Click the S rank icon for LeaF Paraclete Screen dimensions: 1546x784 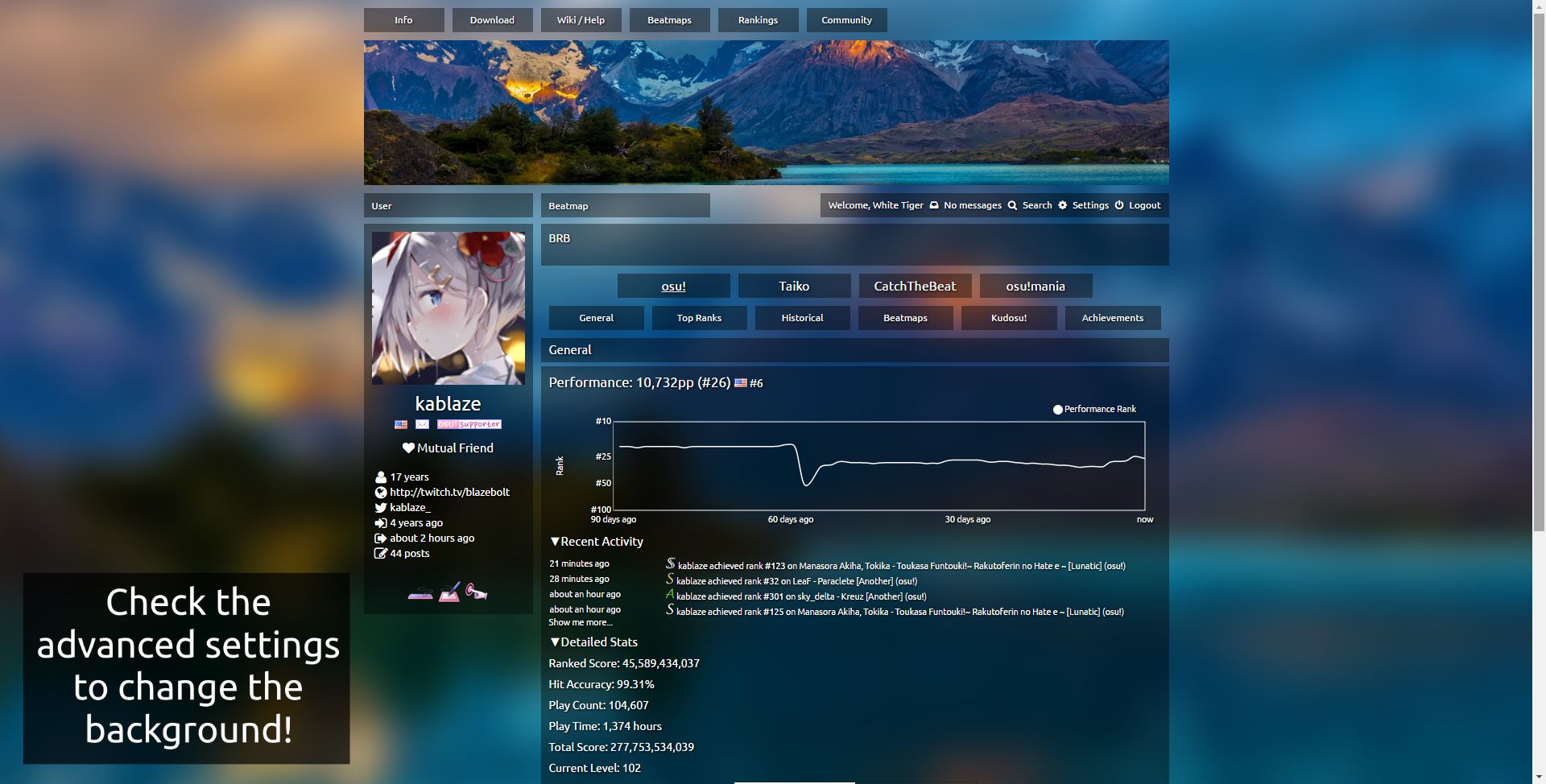tap(670, 580)
